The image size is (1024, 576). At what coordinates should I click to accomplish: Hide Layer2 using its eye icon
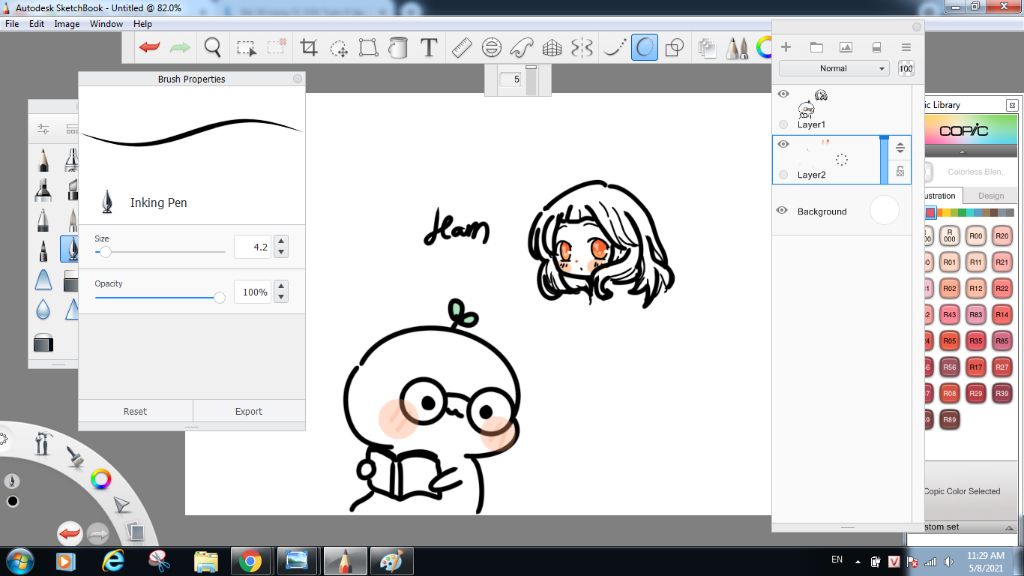tap(783, 144)
